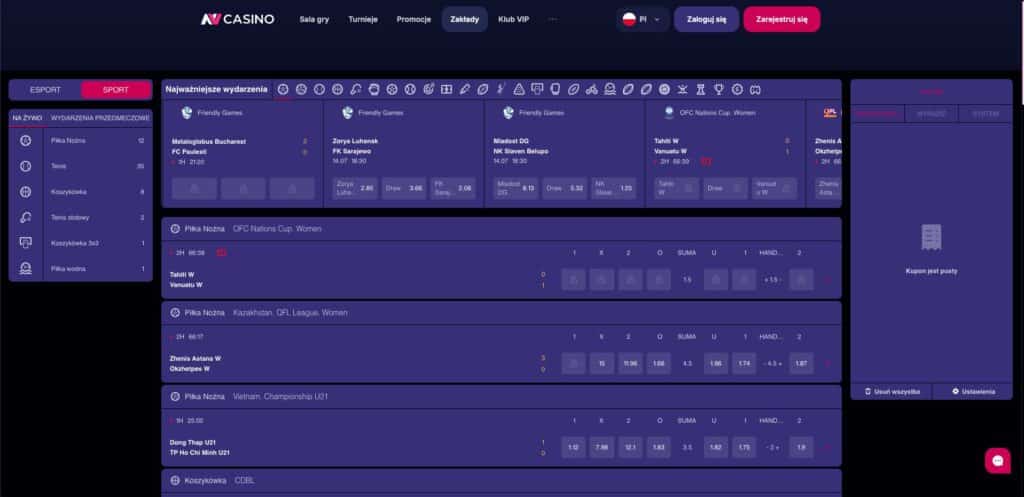The height and width of the screenshot is (497, 1024).
Task: Click the basketball icon in the Koszykówka CDBL header
Action: tap(175, 481)
